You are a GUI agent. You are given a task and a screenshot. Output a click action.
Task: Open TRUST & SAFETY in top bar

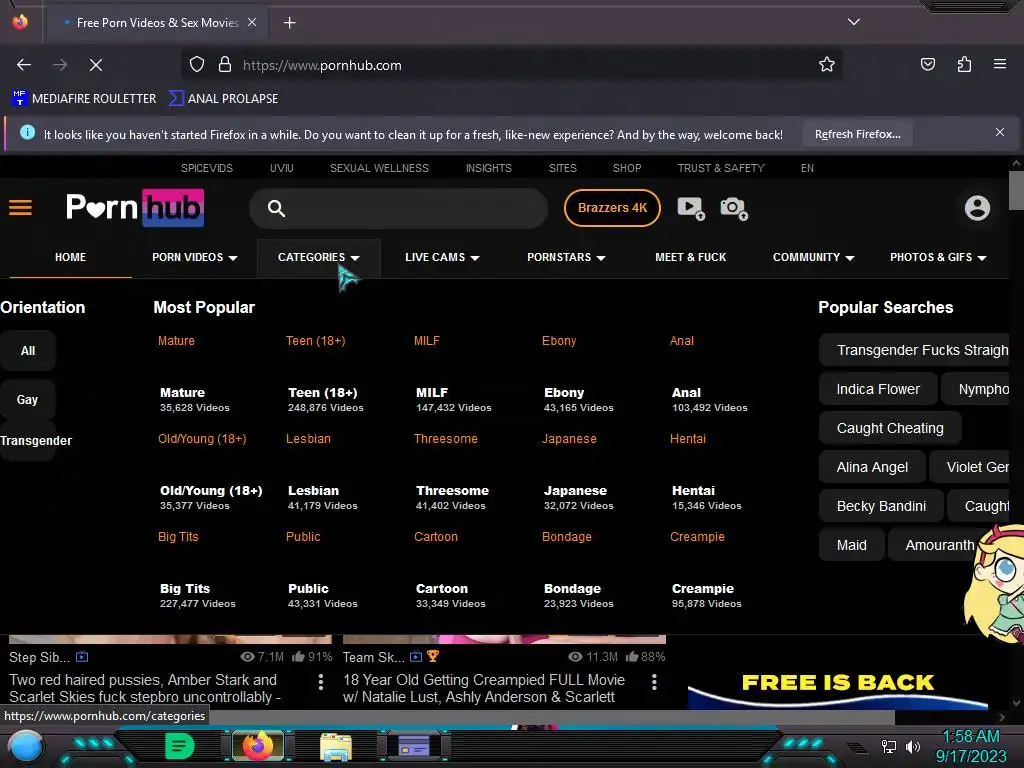(721, 168)
